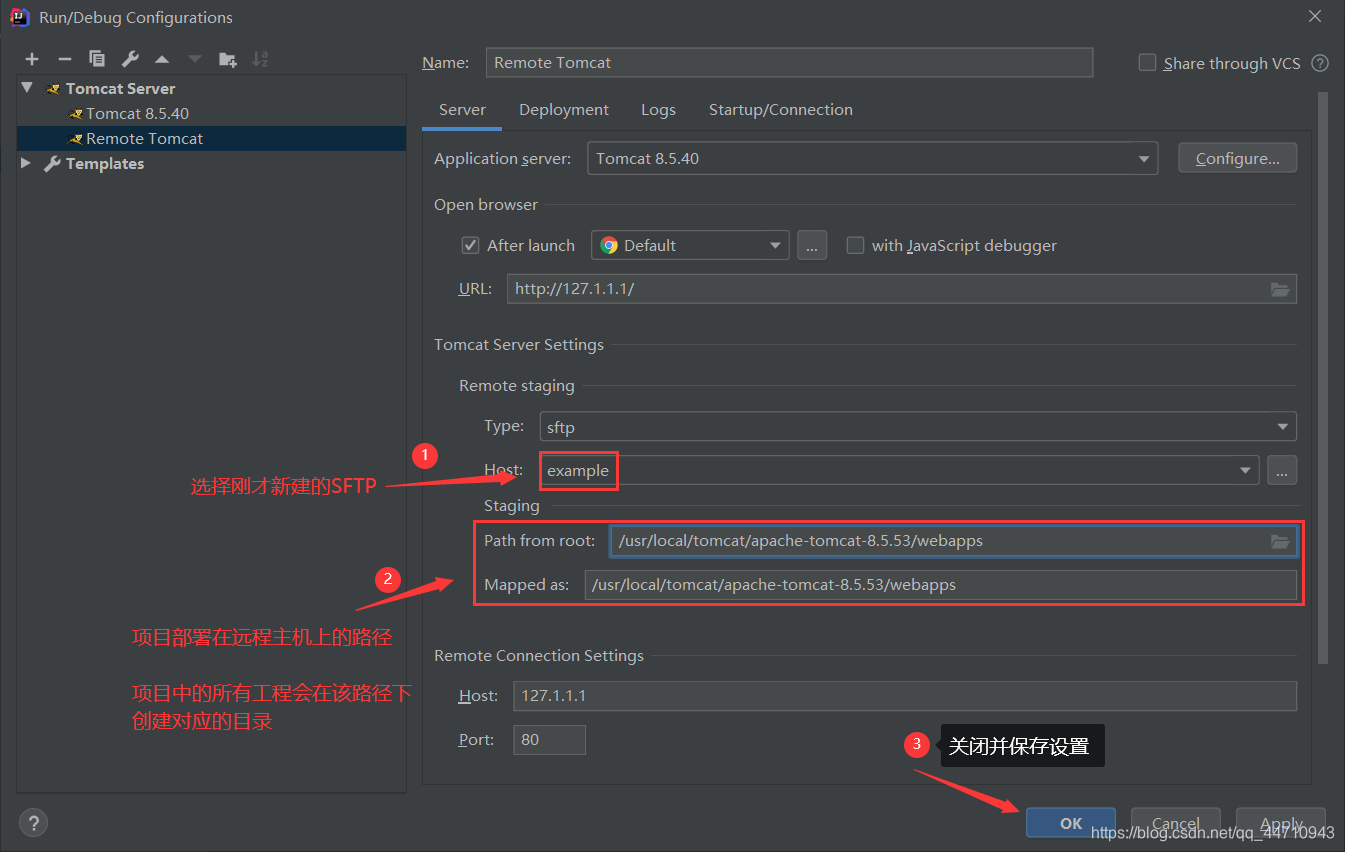
Task: Click the Apply button
Action: click(x=1281, y=823)
